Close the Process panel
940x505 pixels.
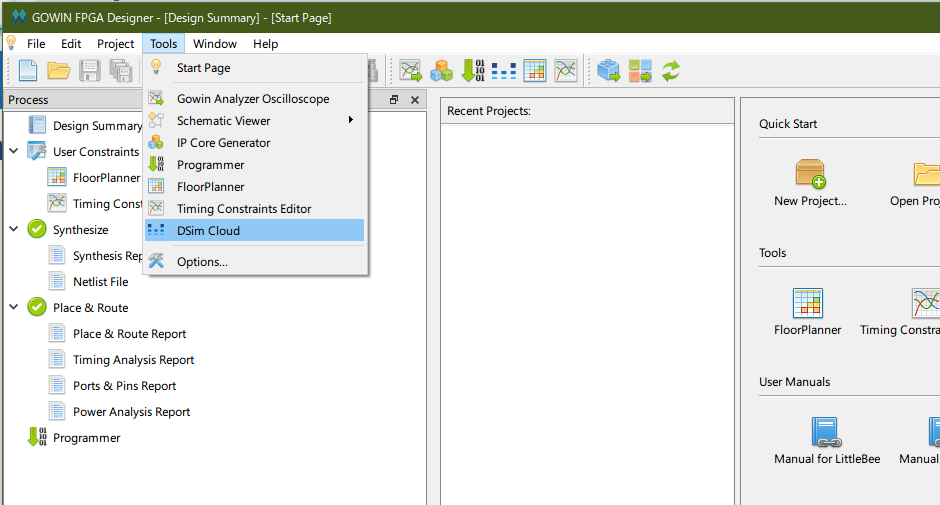[415, 100]
